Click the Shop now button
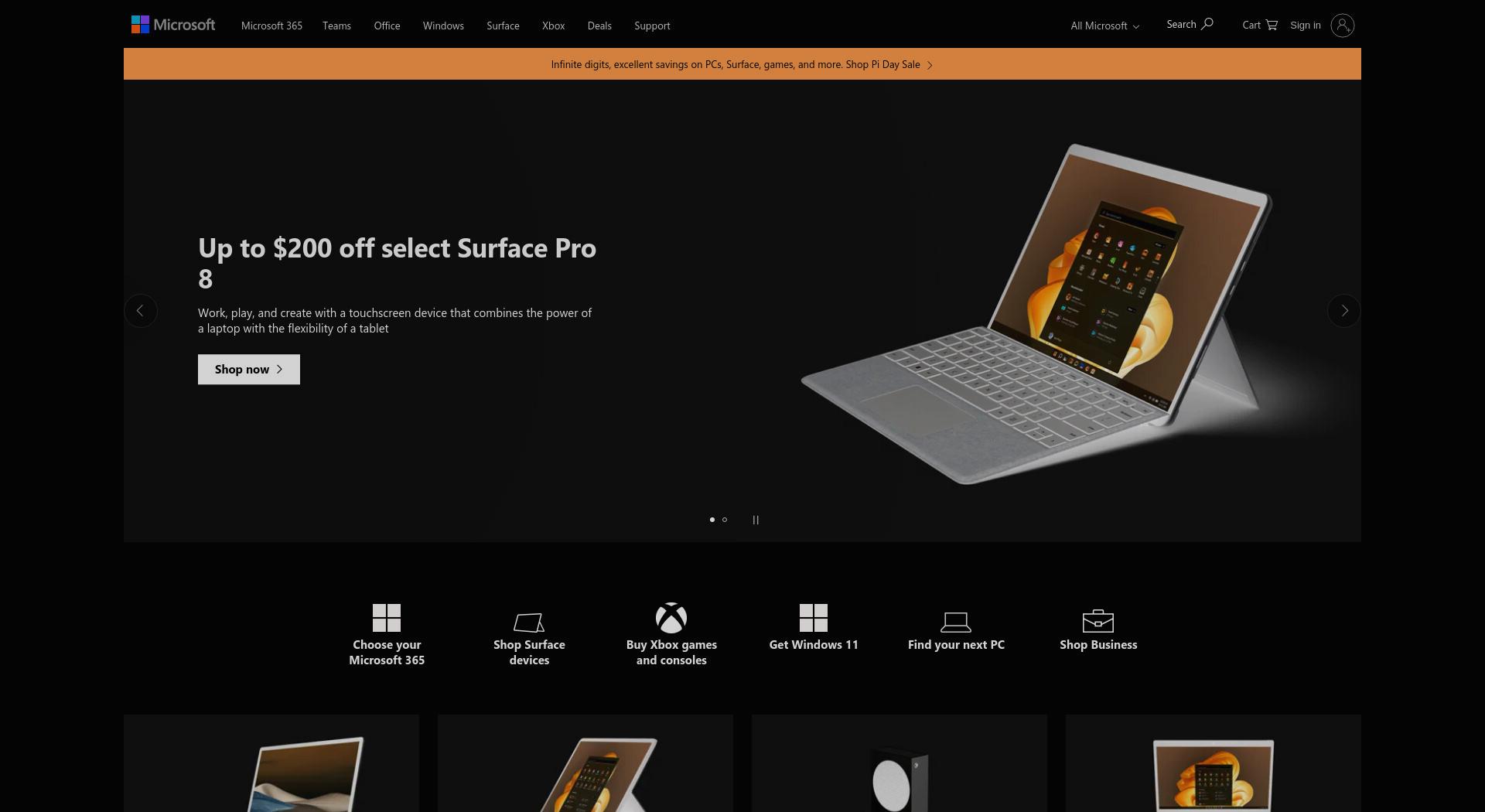This screenshot has width=1485, height=812. (249, 370)
